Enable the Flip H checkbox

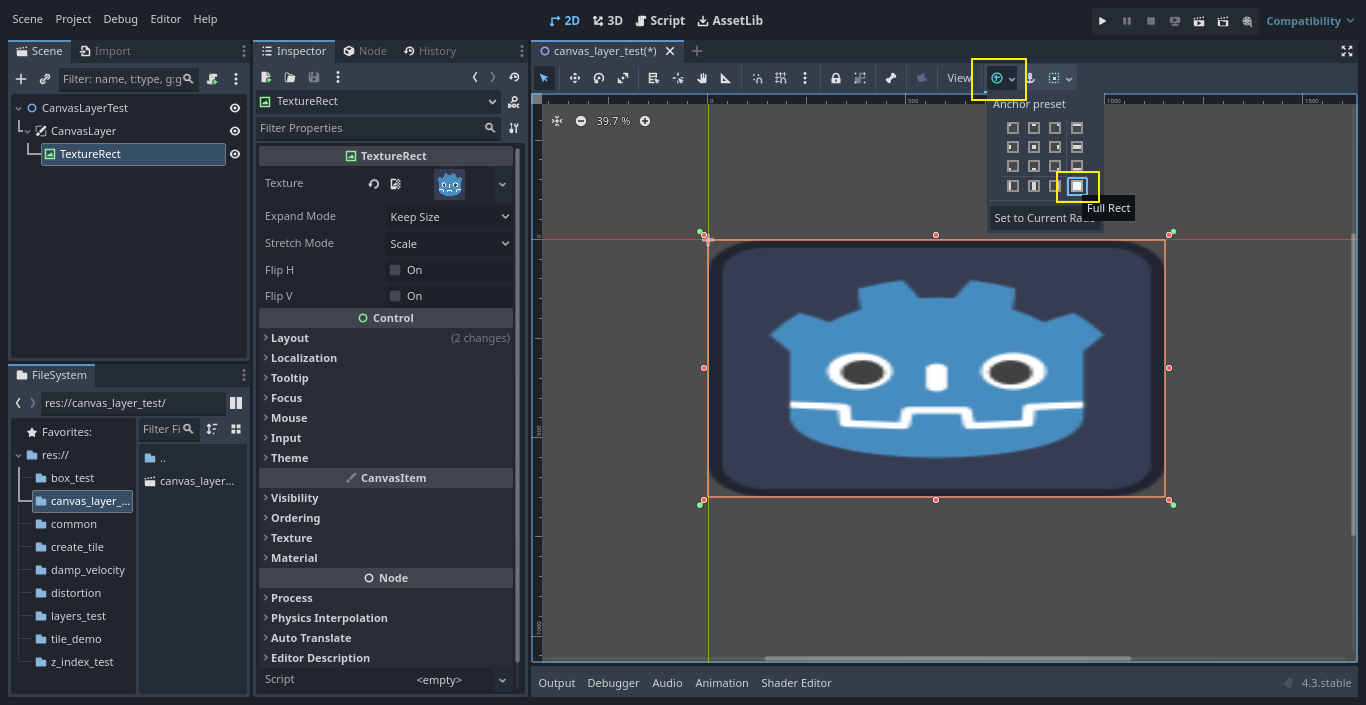point(395,270)
